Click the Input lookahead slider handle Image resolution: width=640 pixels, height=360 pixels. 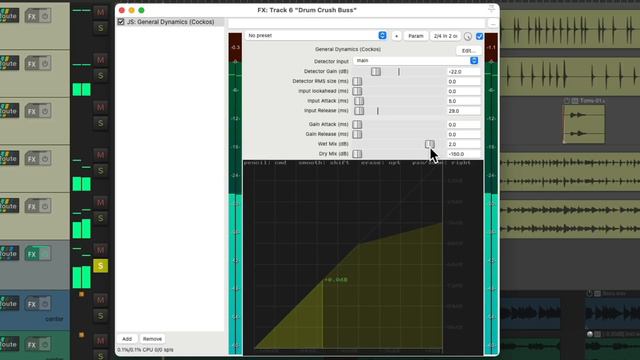pyautogui.click(x=357, y=91)
